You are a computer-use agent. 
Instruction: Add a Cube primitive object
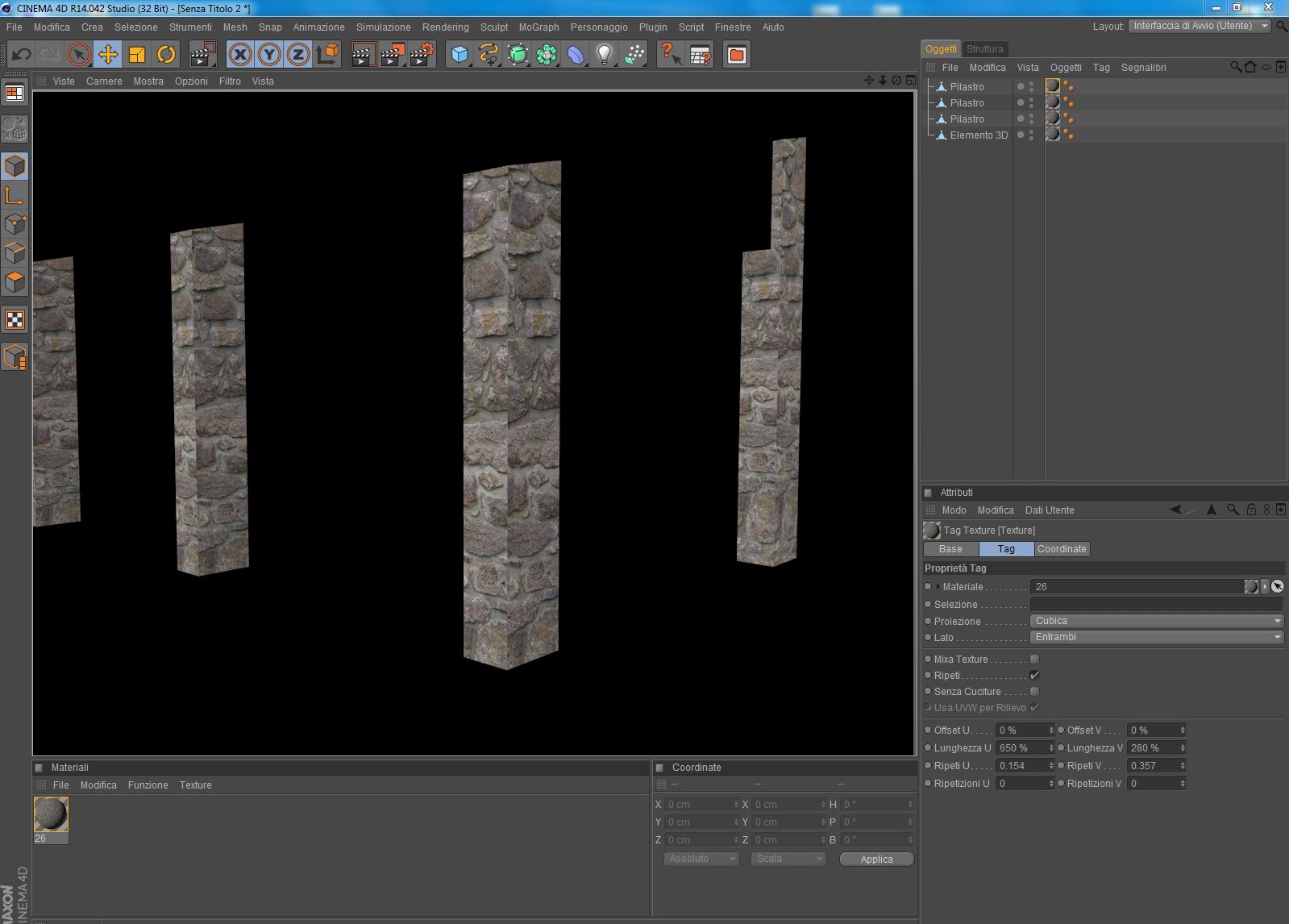point(459,55)
